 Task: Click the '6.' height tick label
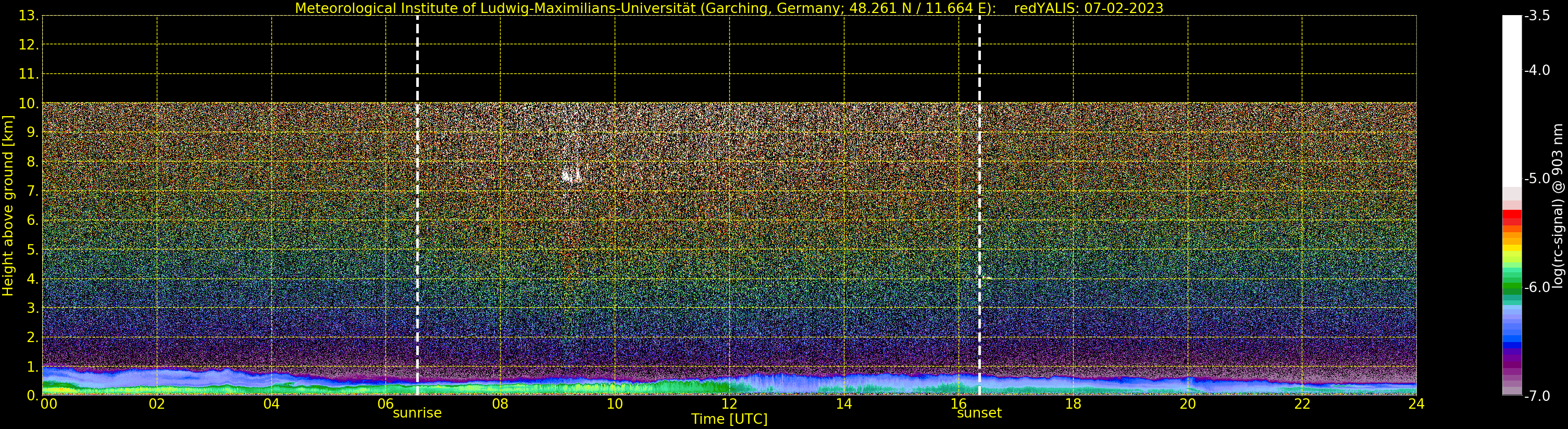(x=32, y=220)
